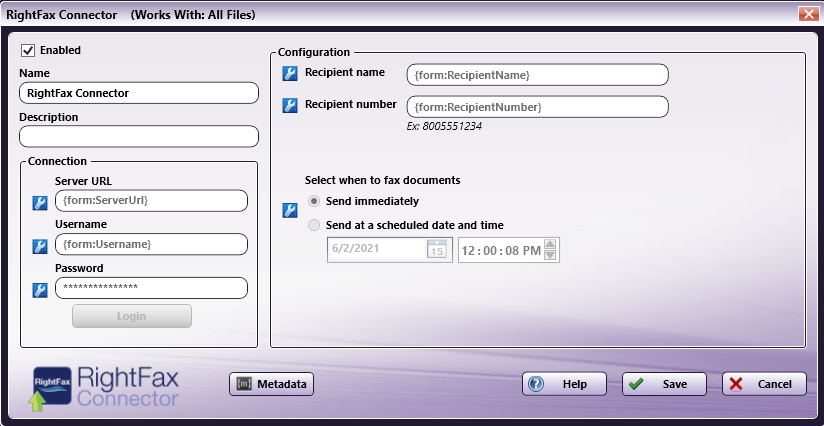Click the empty Description field
This screenshot has width=824, height=426.
tap(139, 137)
